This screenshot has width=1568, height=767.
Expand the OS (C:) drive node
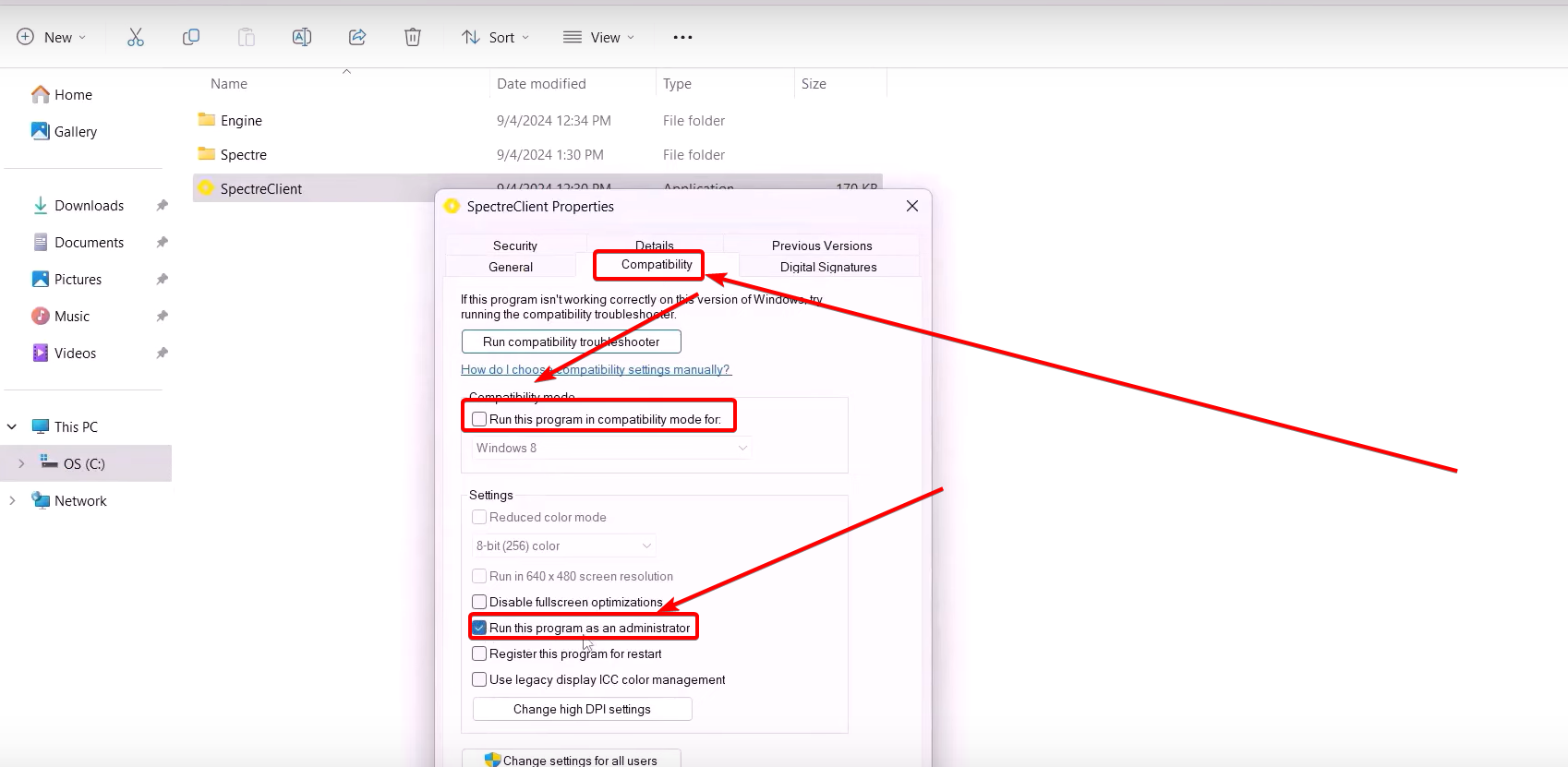pos(21,463)
